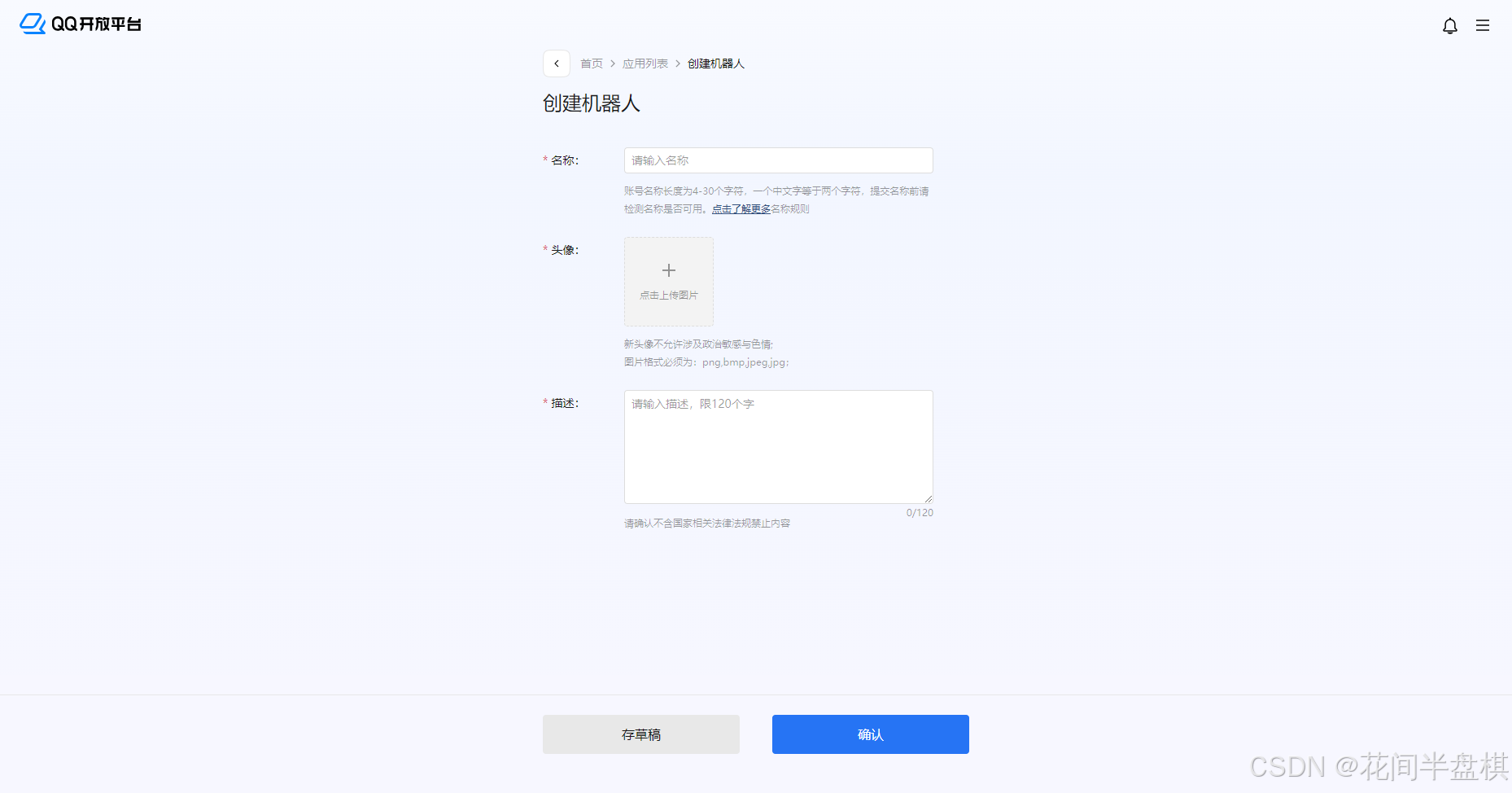
Task: Click the back arrow button
Action: click(x=557, y=64)
